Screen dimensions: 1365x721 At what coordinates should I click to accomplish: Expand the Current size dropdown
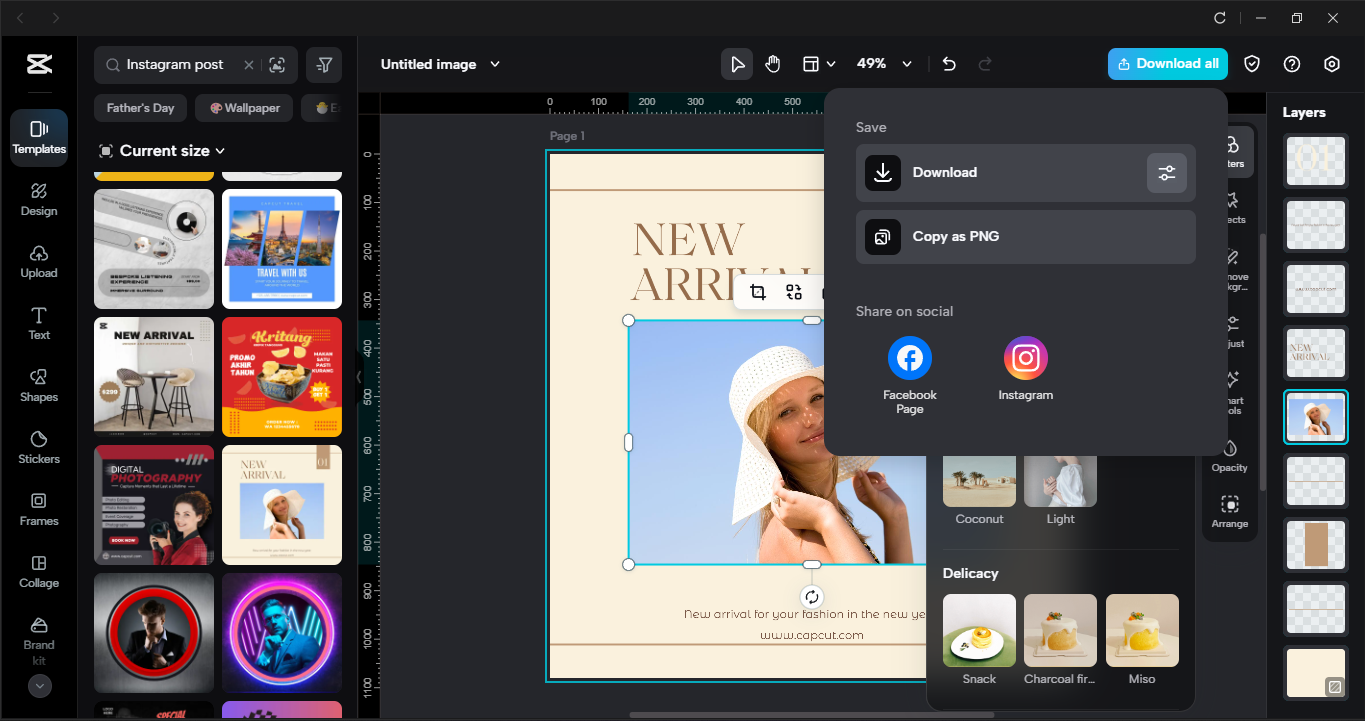(160, 150)
